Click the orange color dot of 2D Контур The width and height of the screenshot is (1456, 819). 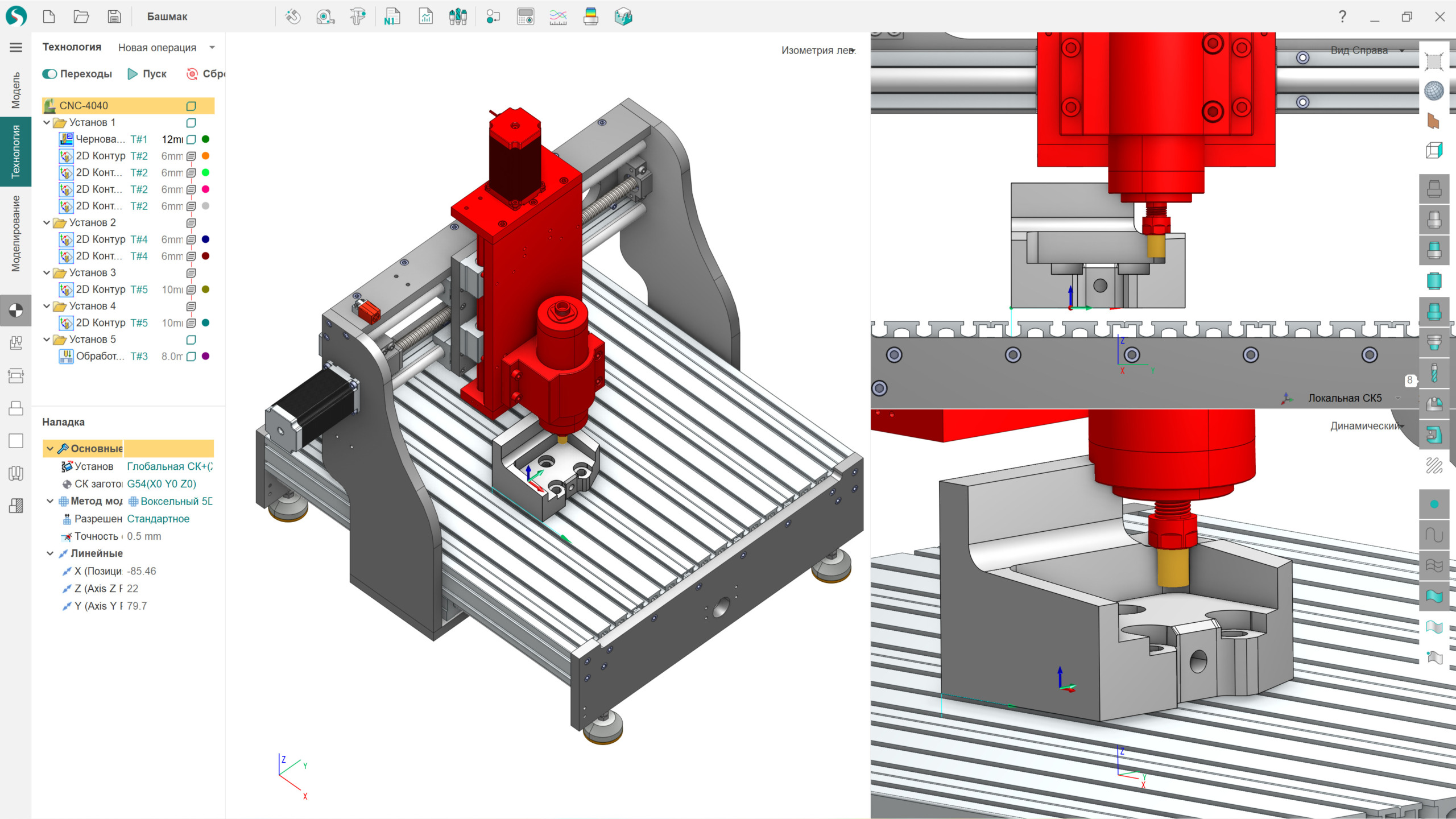(x=206, y=156)
